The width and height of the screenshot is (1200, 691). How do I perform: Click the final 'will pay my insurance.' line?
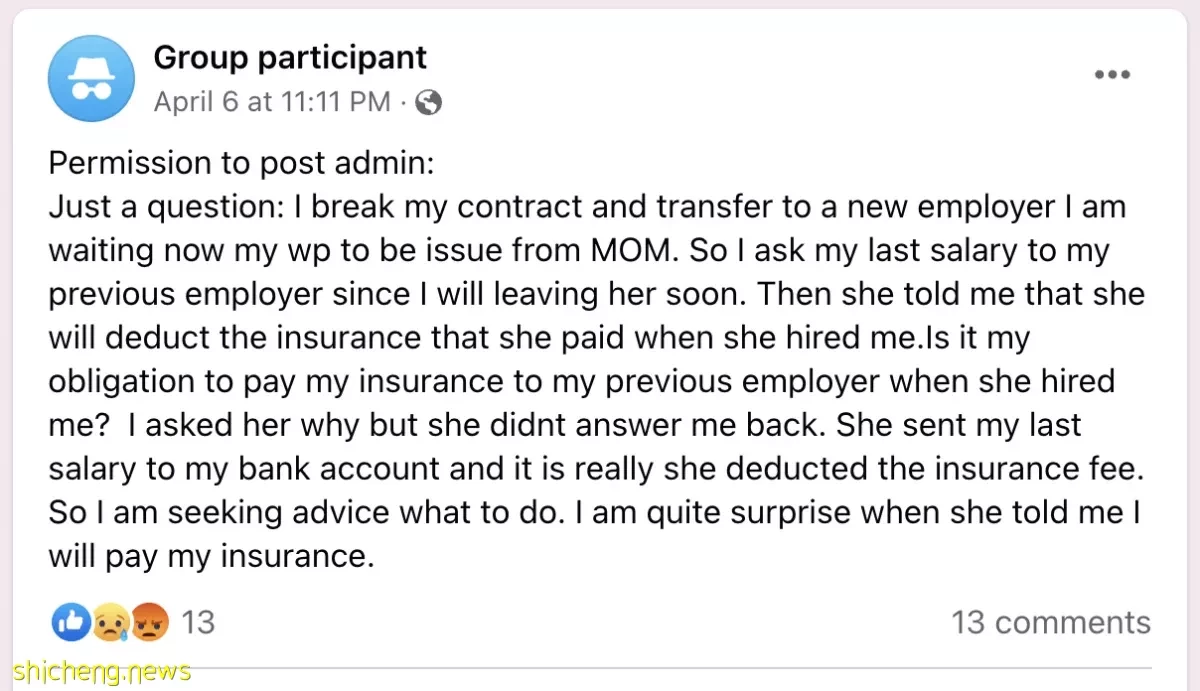(211, 557)
